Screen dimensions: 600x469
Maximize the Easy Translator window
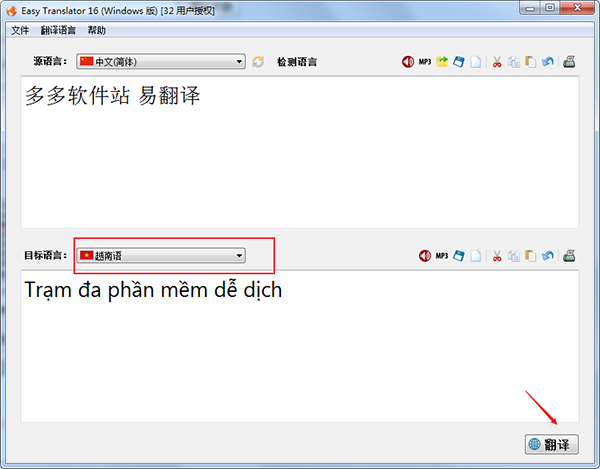(550, 8)
